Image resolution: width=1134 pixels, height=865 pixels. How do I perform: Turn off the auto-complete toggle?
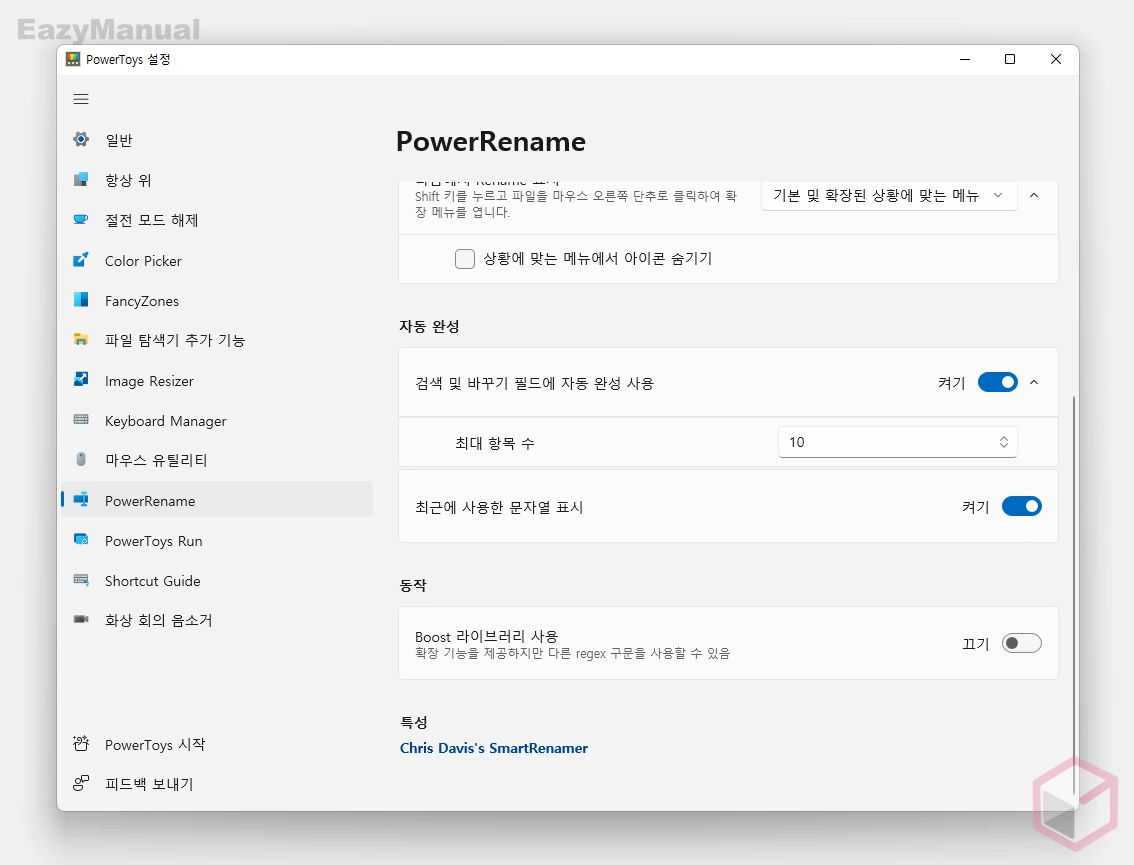(x=997, y=382)
